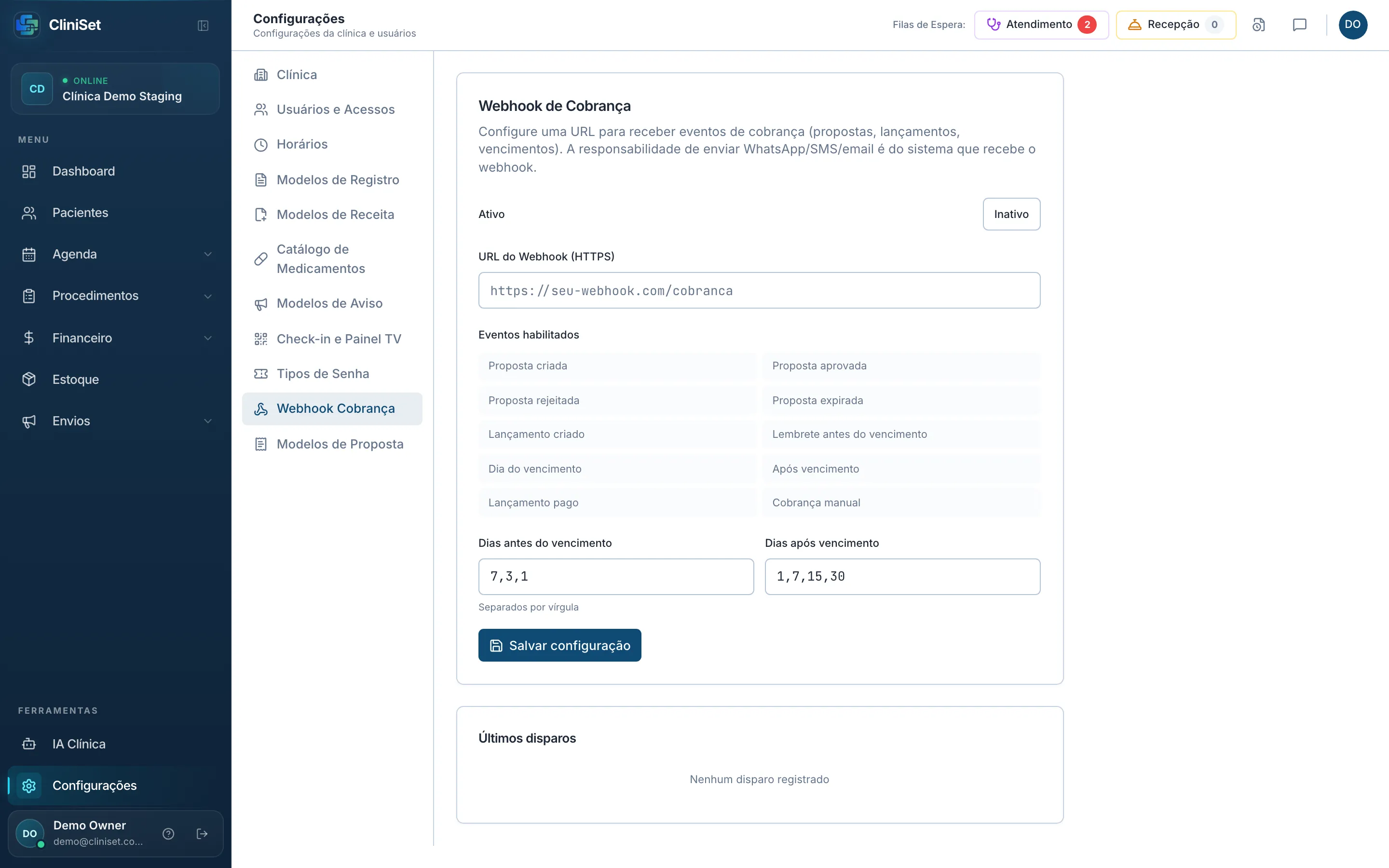Image resolution: width=1389 pixels, height=868 pixels.
Task: Open the Modelos de Proposta settings tab
Action: (332, 444)
